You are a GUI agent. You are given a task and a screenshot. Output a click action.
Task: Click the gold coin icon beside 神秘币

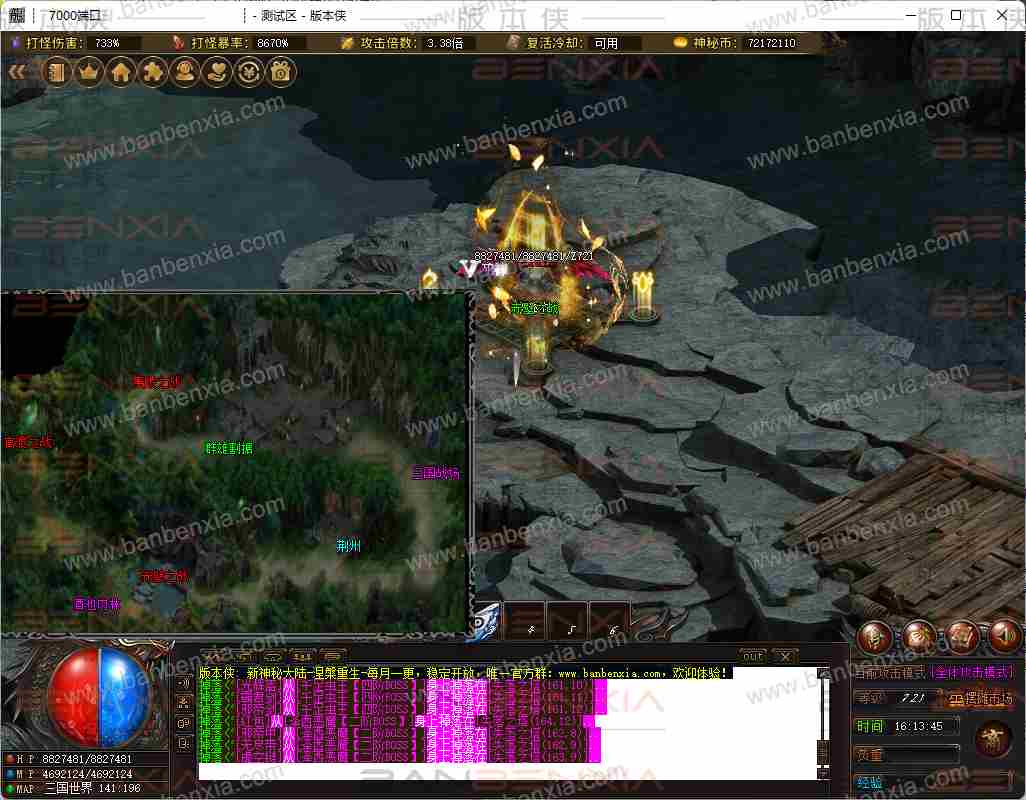coord(681,43)
